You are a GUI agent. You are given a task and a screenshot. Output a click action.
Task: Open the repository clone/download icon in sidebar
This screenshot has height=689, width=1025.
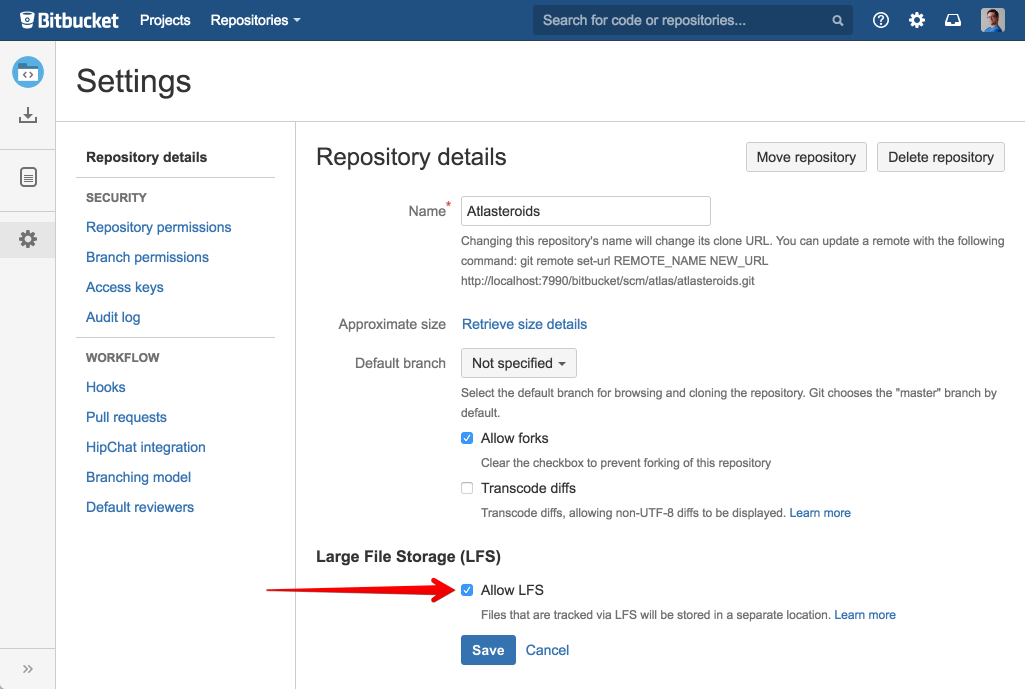(x=27, y=115)
